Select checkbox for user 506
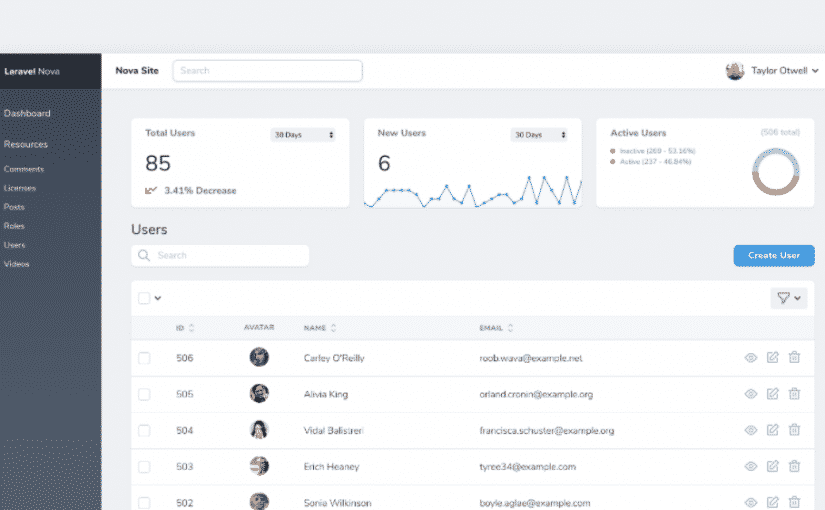 [x=144, y=358]
